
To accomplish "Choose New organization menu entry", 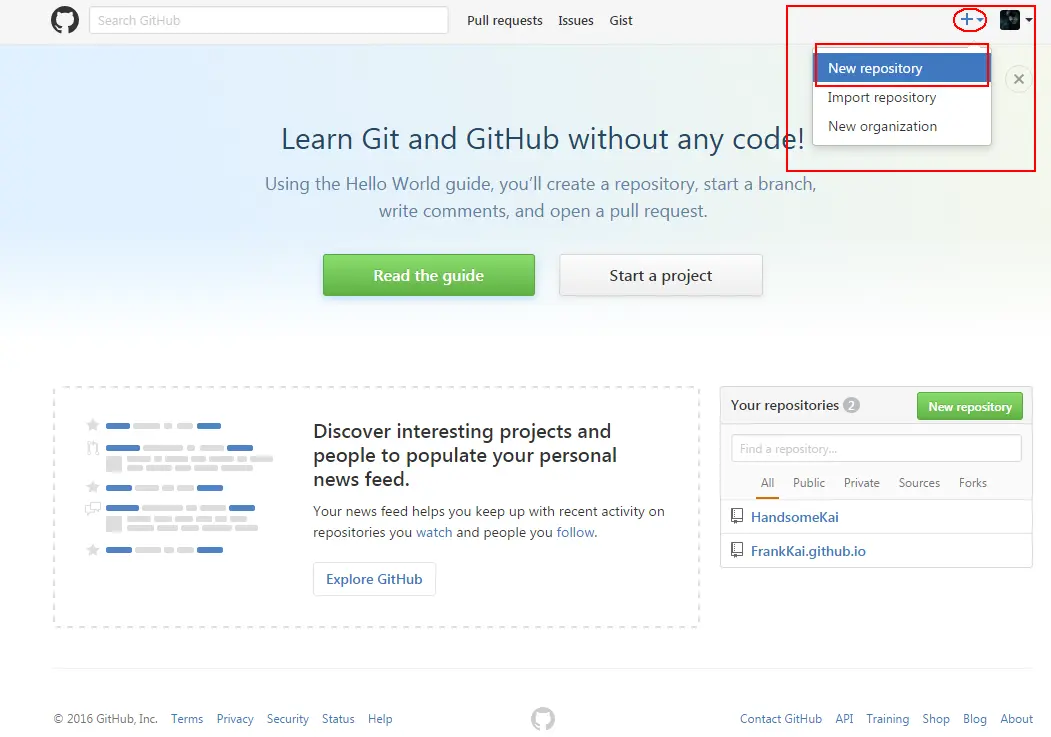I will point(902,127).
